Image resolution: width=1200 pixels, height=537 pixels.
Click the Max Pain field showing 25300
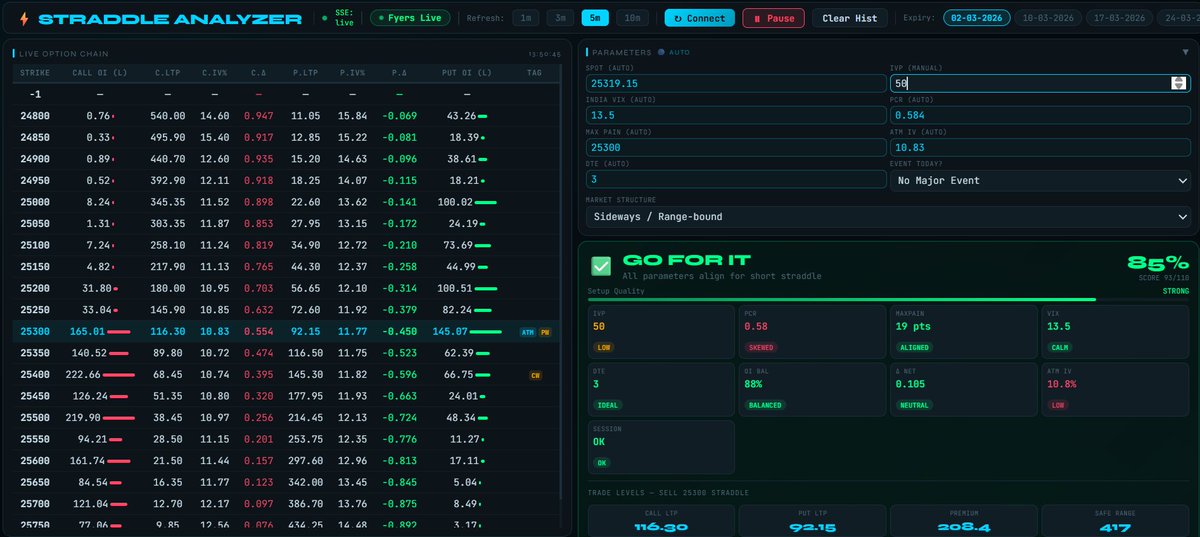735,147
